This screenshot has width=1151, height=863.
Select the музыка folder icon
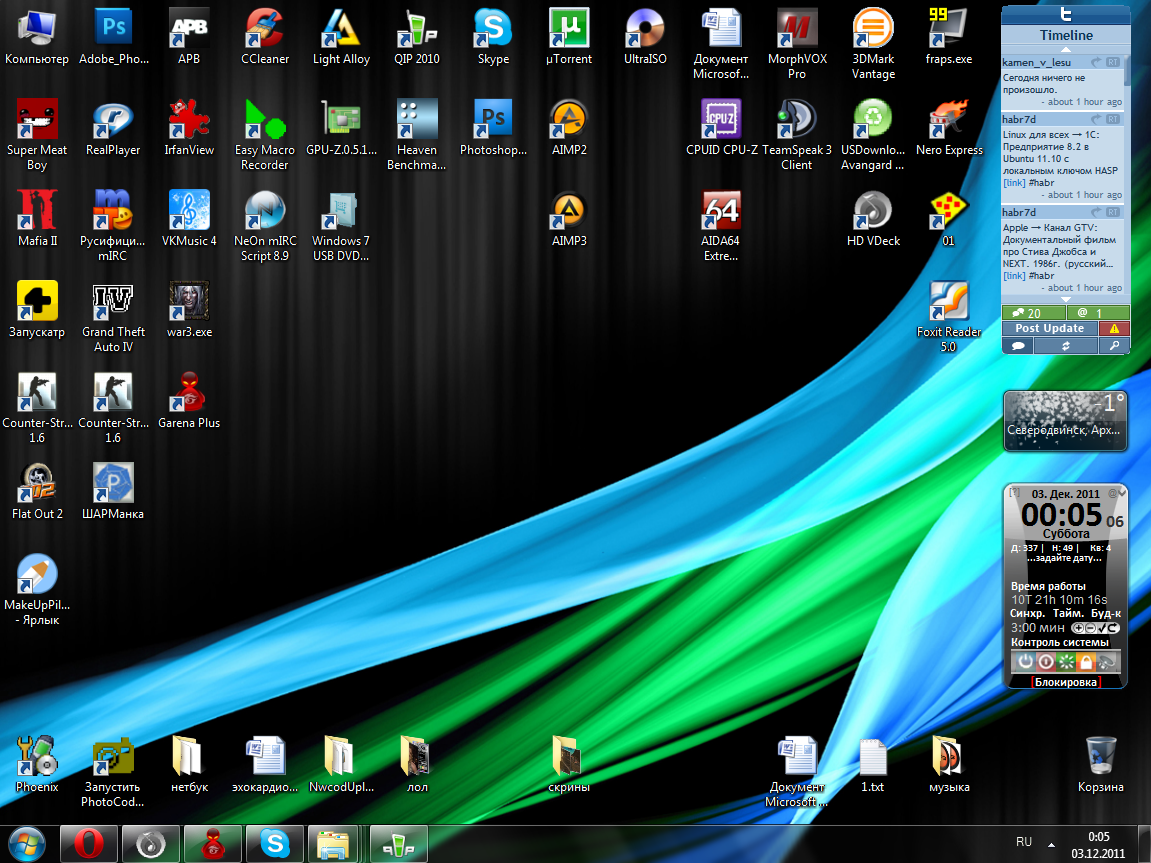coord(949,765)
